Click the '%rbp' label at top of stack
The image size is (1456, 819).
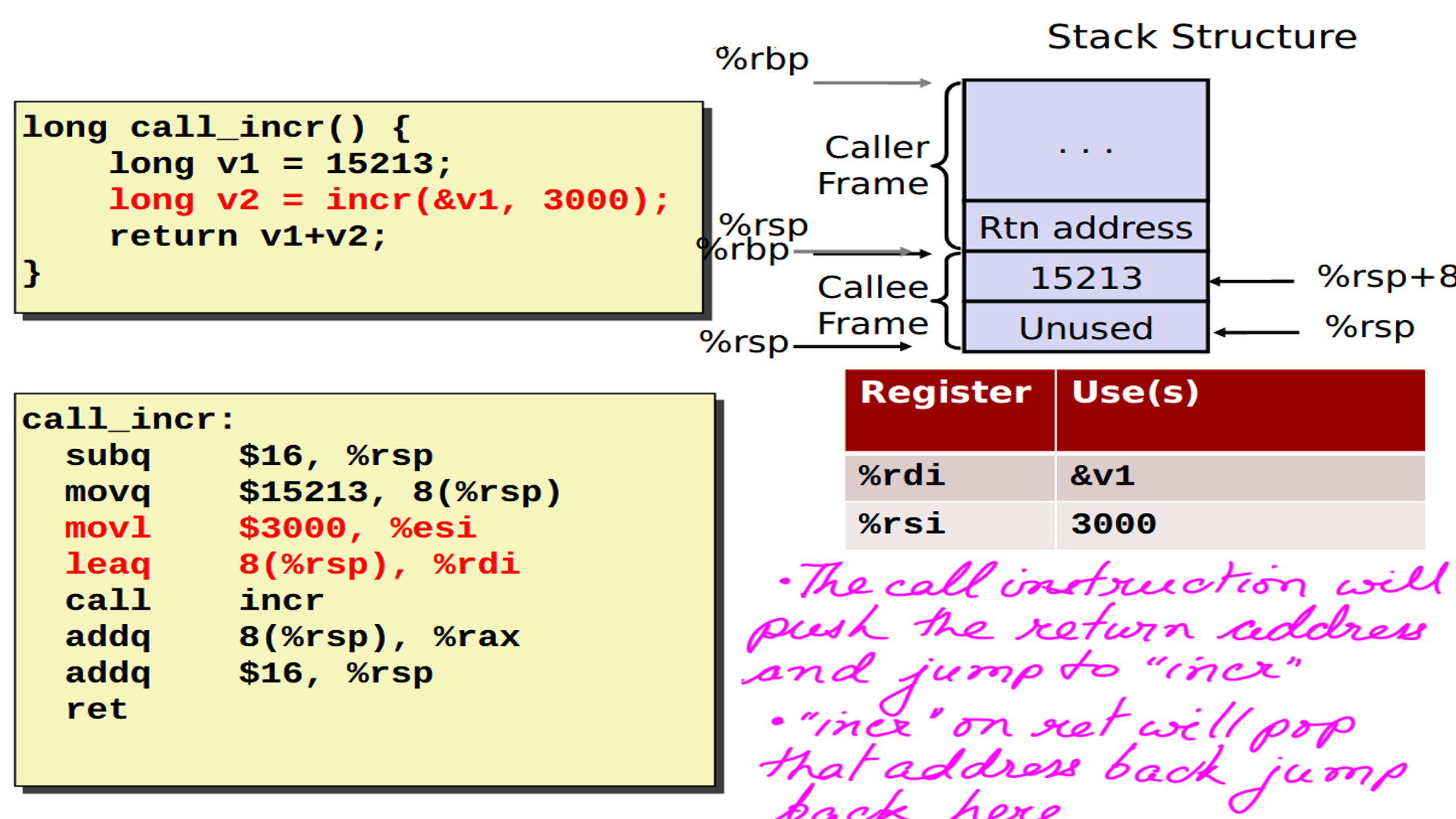[x=762, y=59]
